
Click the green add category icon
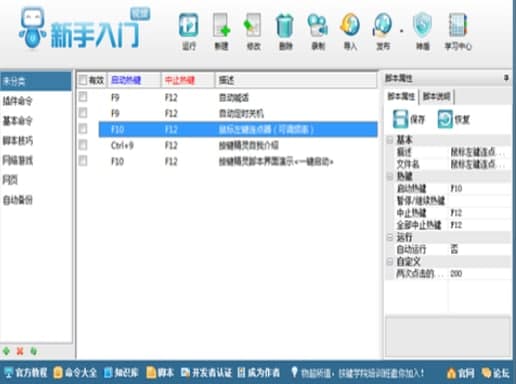pos(6,351)
